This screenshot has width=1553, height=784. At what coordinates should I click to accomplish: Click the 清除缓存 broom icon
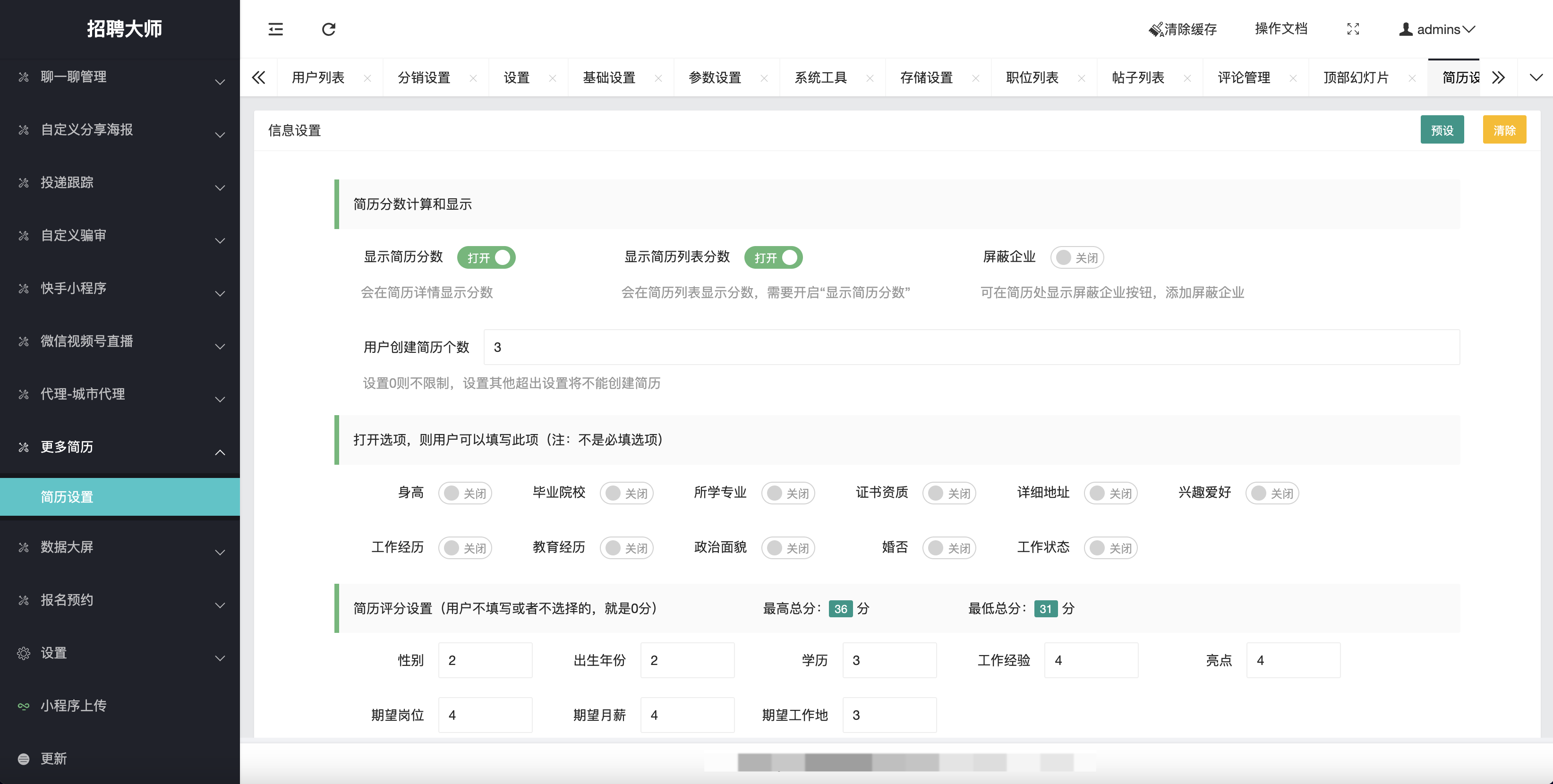tap(1155, 30)
